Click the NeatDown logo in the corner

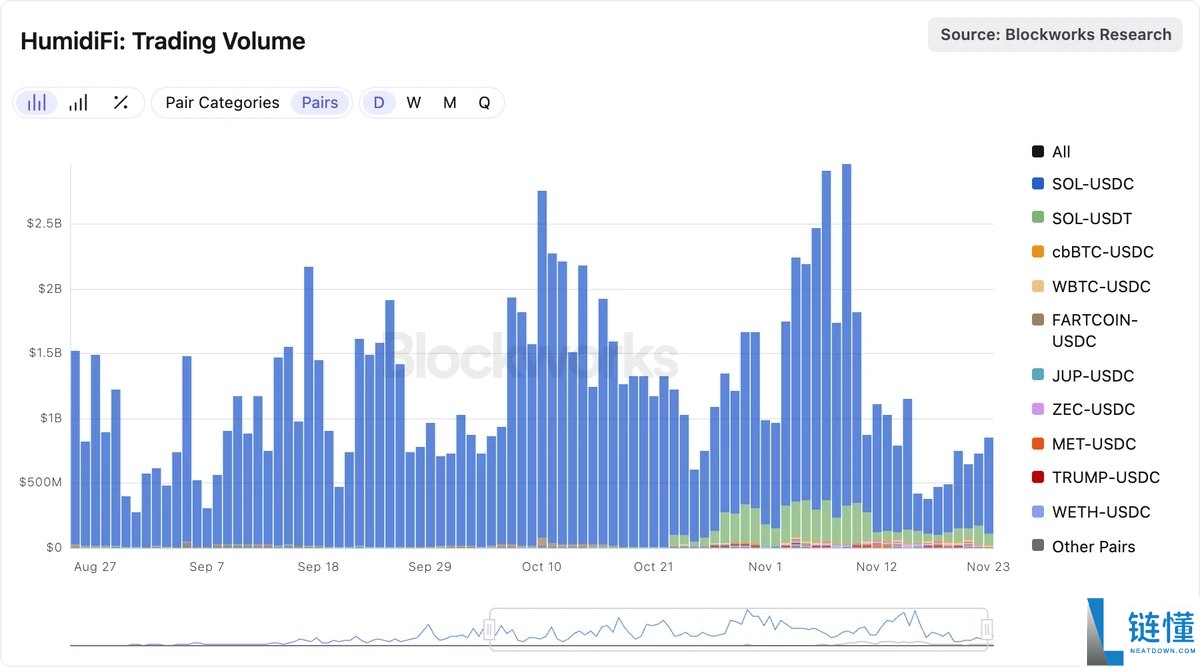[1140, 632]
